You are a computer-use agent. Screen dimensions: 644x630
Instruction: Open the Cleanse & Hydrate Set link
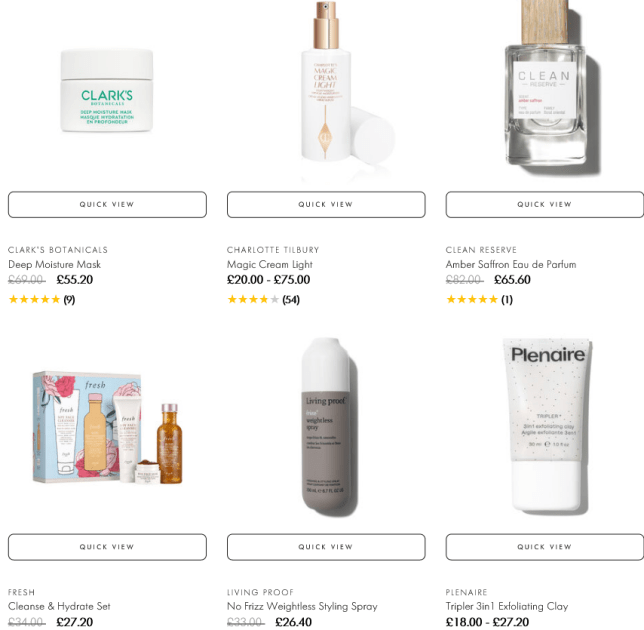[59, 607]
